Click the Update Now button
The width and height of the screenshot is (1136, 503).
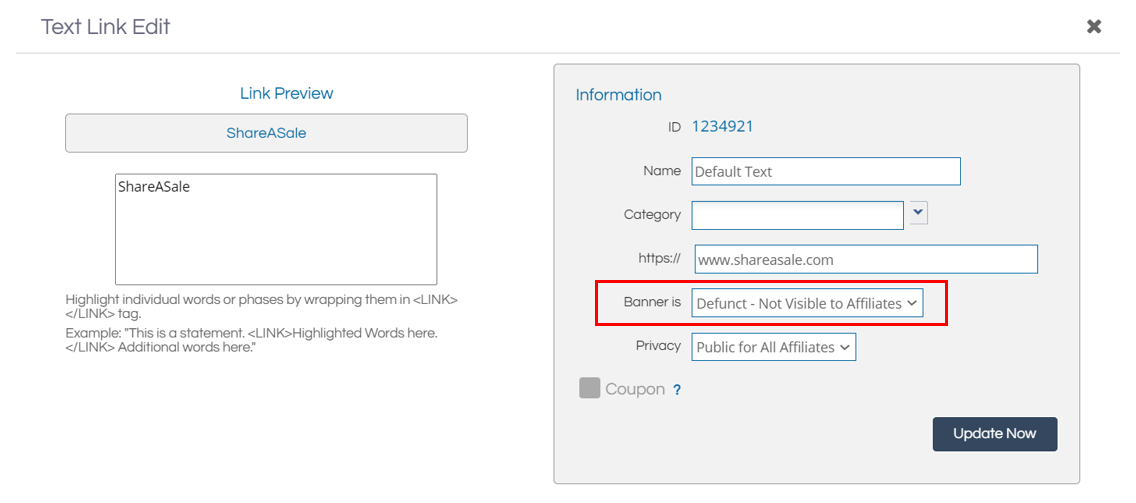tap(995, 434)
